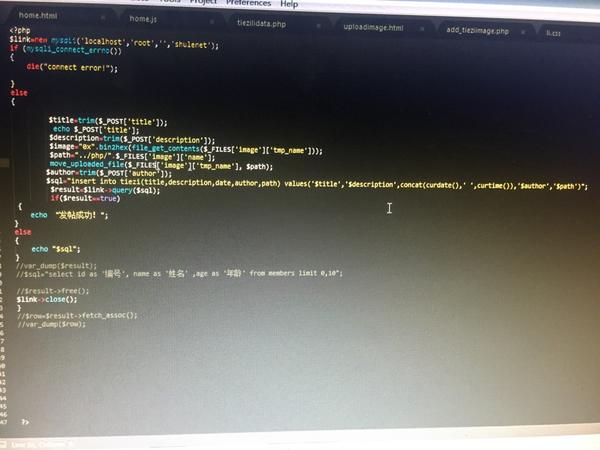The width and height of the screenshot is (600, 450).
Task: Click the closing ?> tag line
Action: coord(25,422)
